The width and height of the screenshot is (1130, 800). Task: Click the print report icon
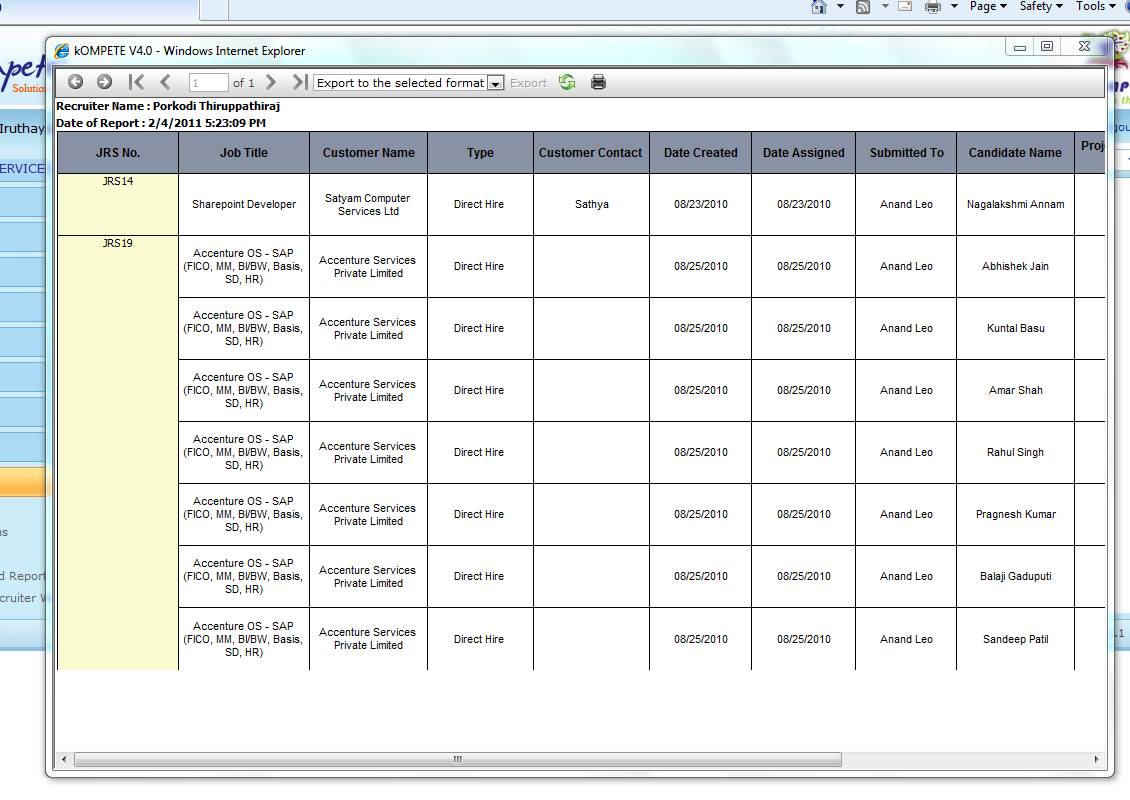598,82
